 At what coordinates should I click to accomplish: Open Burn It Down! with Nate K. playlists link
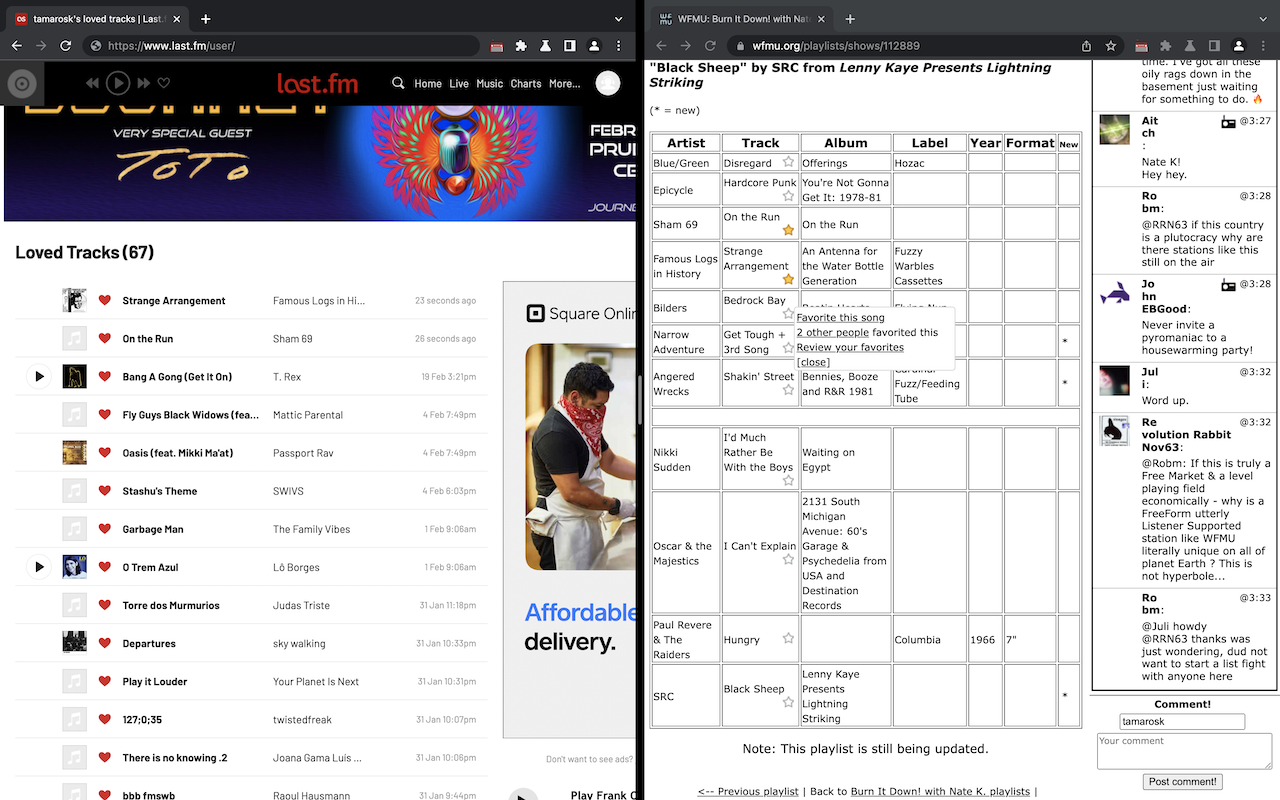(x=940, y=792)
